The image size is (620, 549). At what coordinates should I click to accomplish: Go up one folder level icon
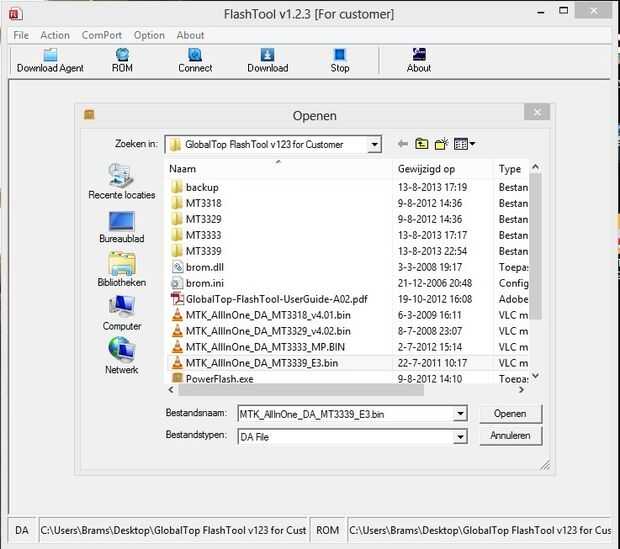click(x=422, y=144)
